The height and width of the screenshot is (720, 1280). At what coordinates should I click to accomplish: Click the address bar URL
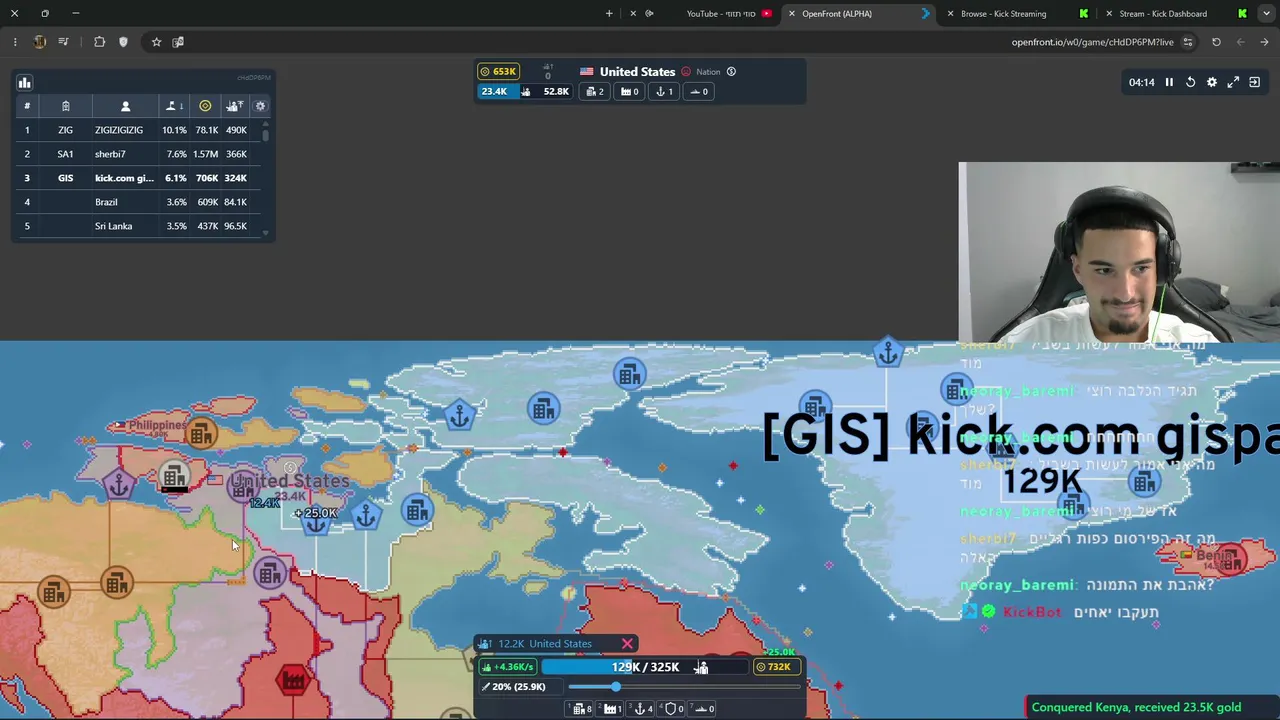coord(1092,42)
